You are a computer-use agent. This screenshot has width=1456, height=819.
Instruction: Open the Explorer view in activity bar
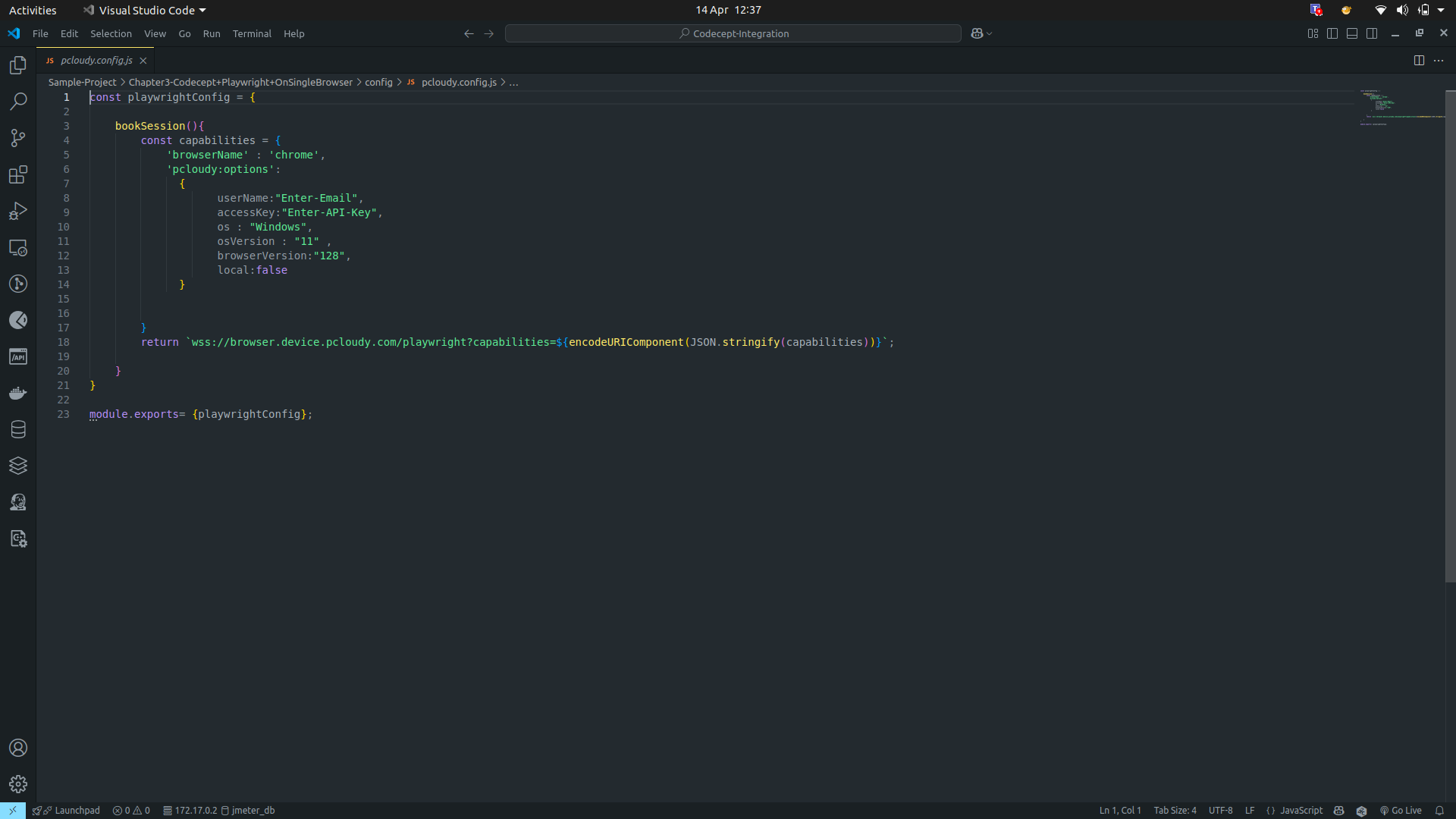point(18,65)
